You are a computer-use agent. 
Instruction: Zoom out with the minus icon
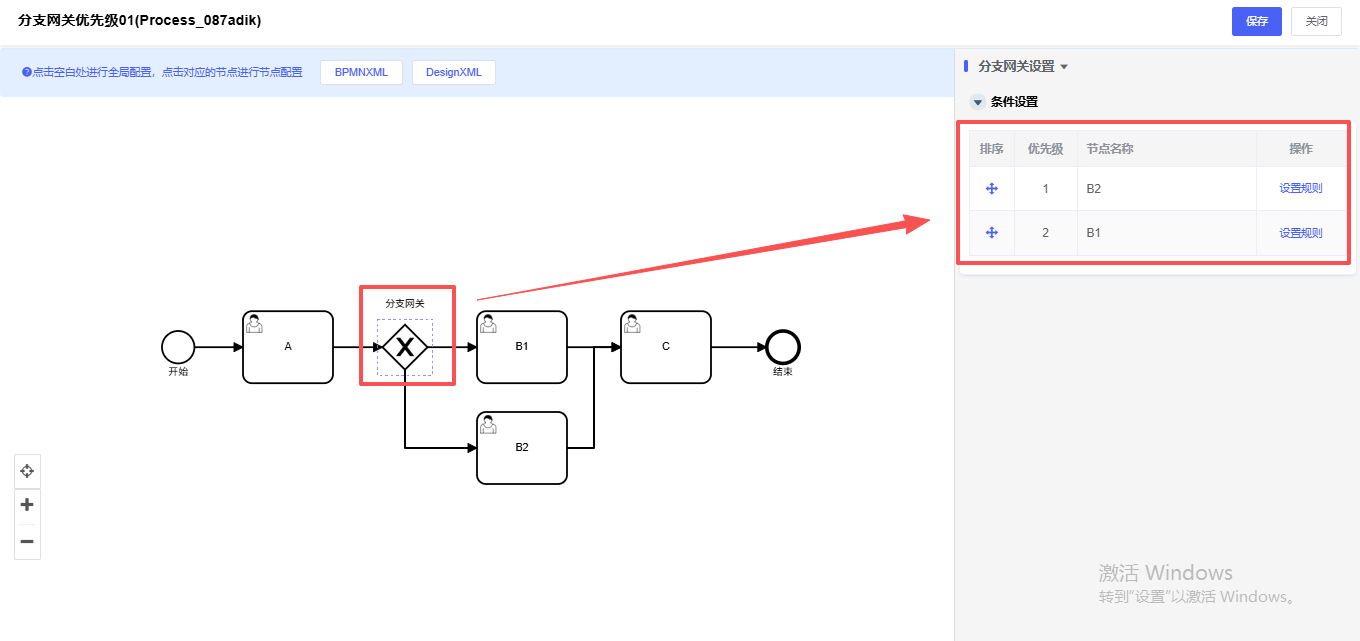[x=27, y=541]
